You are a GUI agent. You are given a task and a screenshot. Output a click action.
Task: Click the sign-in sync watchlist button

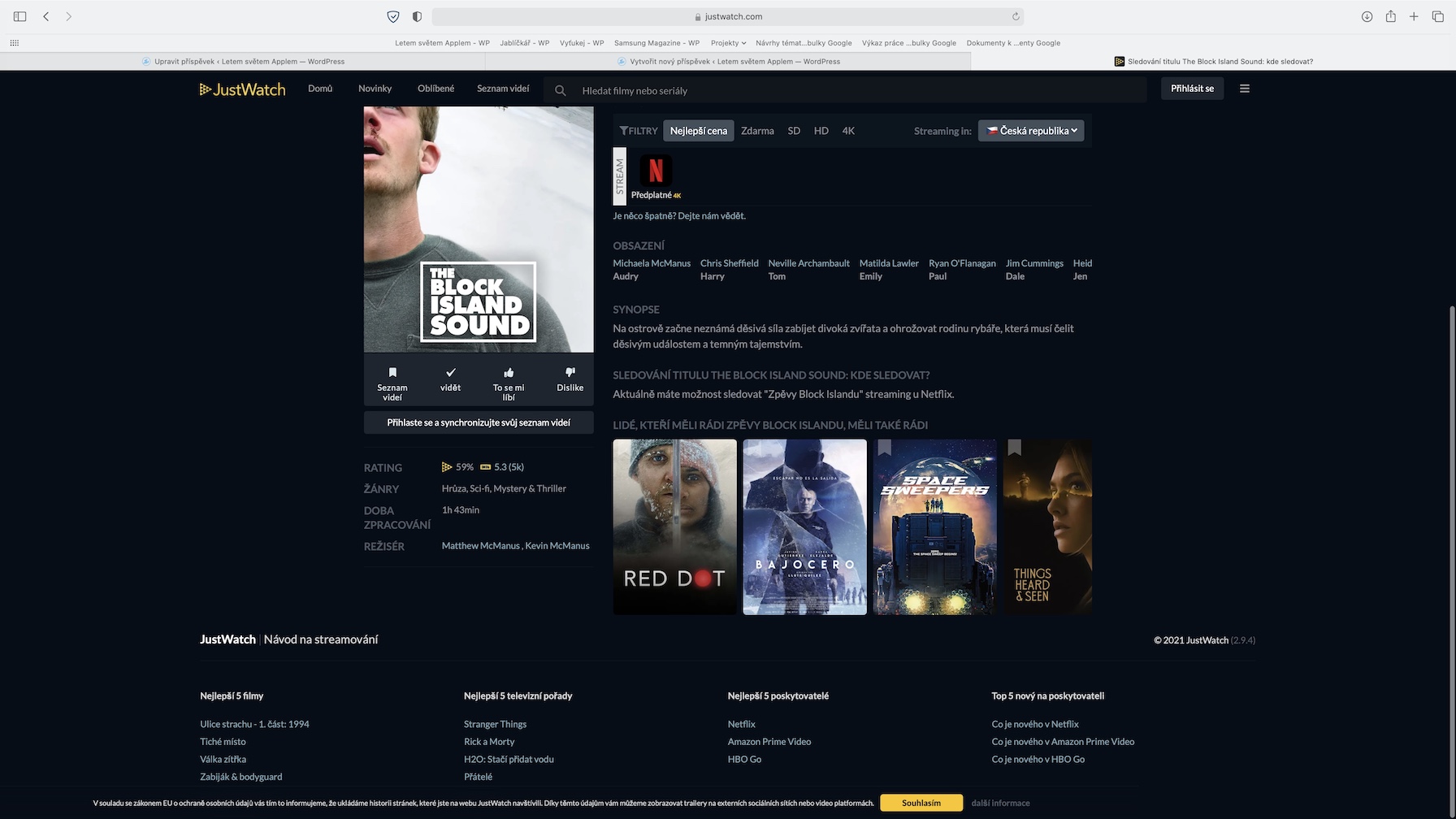tap(479, 422)
